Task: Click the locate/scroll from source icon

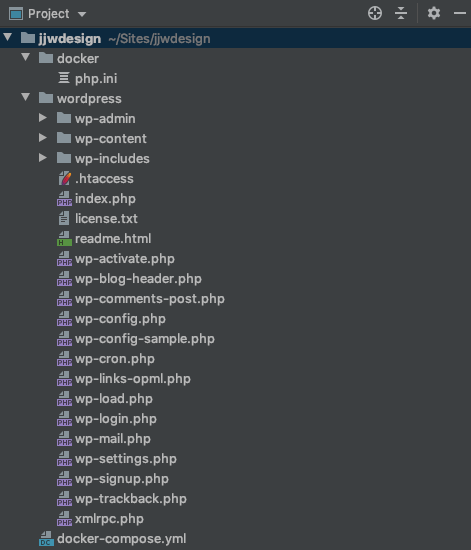Action: click(375, 14)
